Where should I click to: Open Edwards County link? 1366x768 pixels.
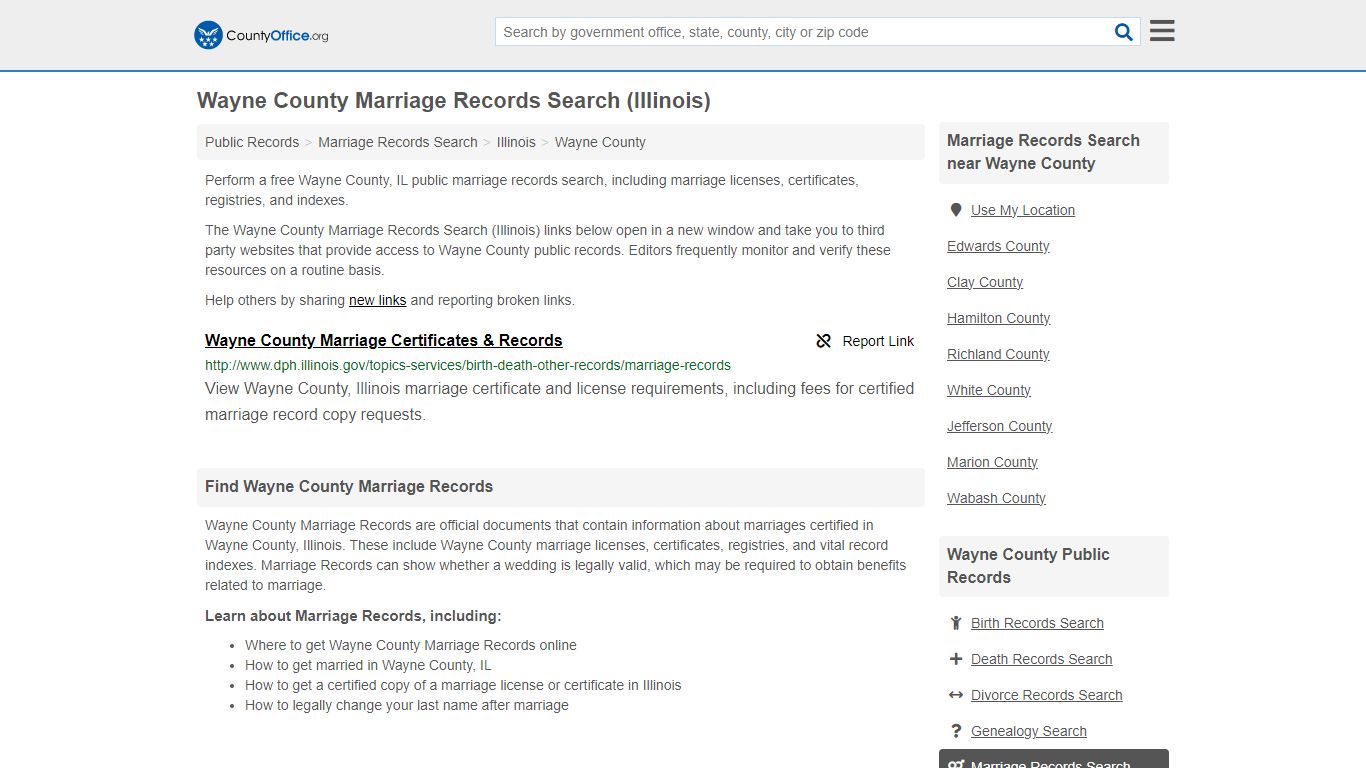click(998, 246)
